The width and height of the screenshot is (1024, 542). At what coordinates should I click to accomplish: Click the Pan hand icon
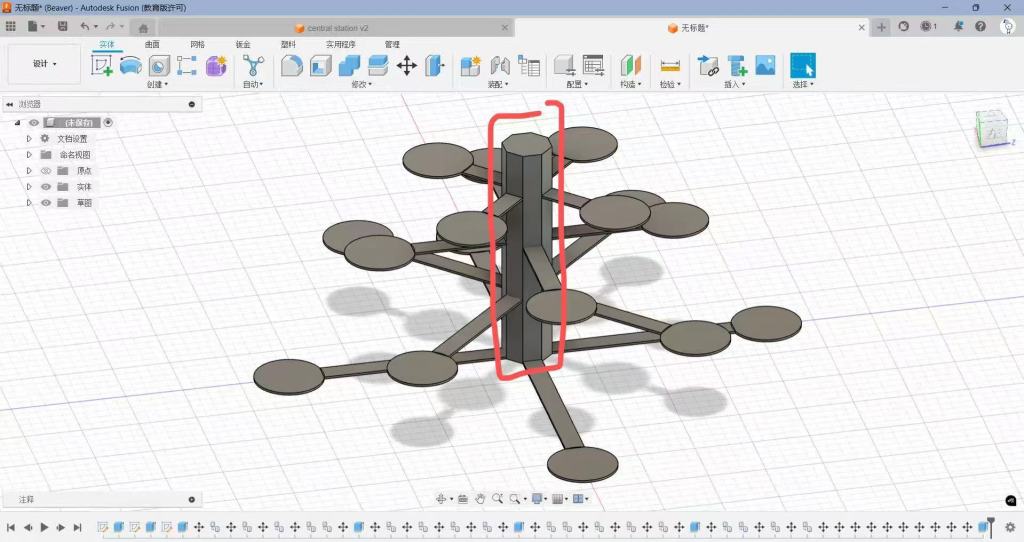point(480,499)
